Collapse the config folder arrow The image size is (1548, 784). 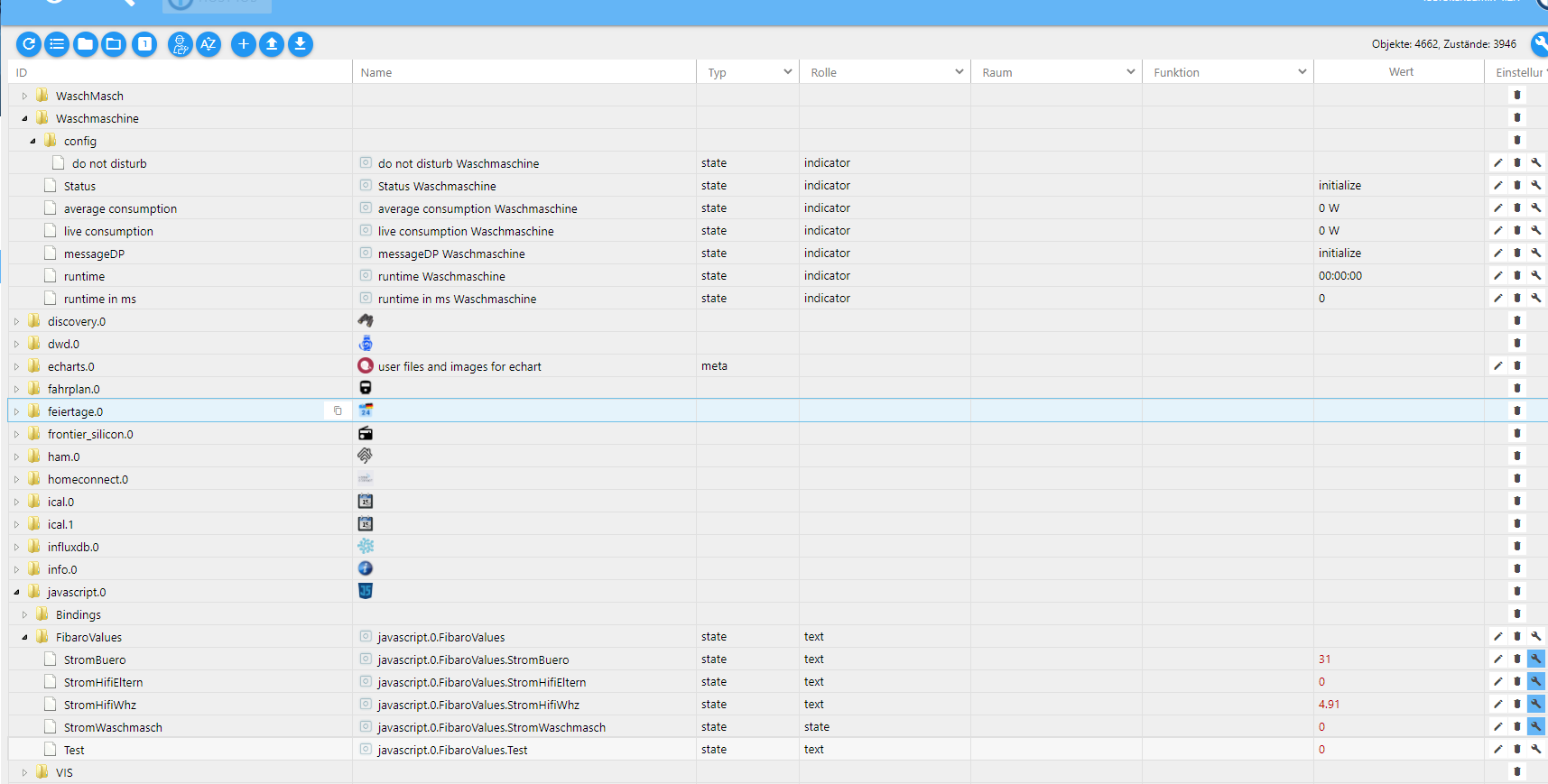(x=32, y=141)
